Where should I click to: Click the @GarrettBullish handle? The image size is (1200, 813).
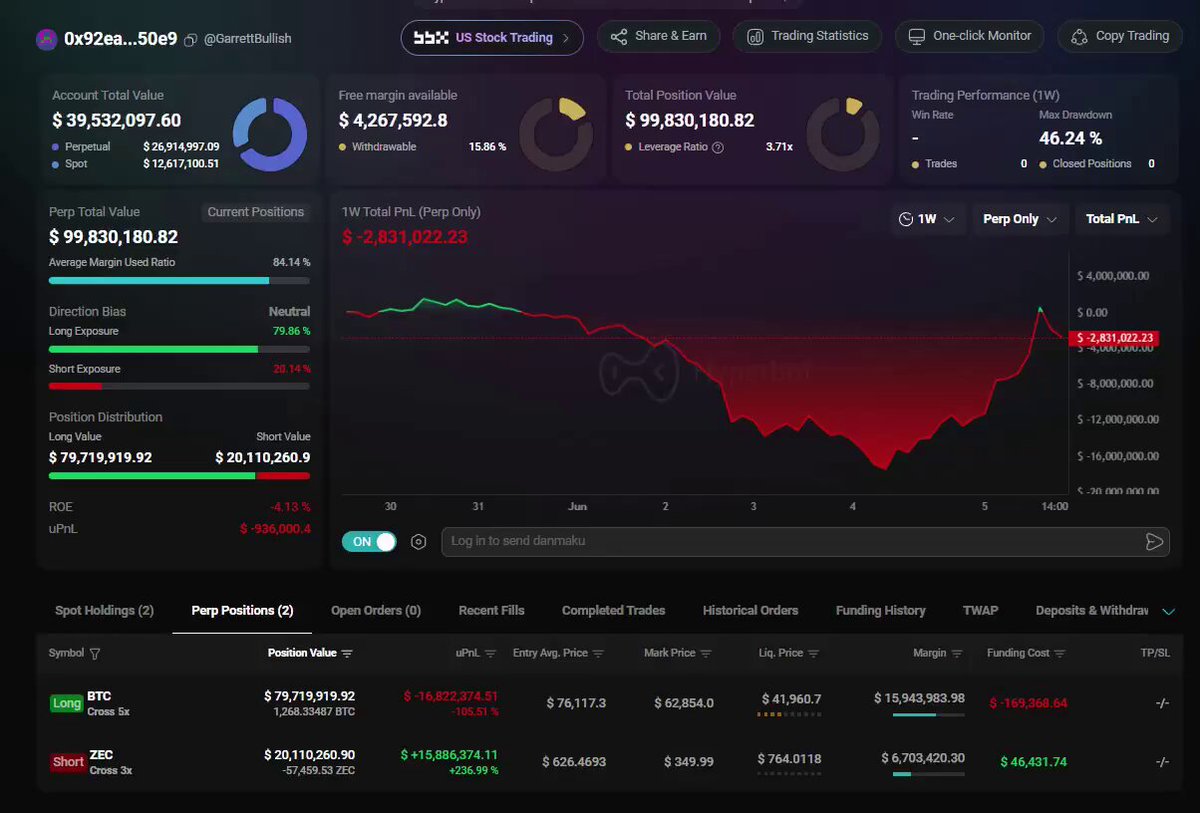point(248,40)
